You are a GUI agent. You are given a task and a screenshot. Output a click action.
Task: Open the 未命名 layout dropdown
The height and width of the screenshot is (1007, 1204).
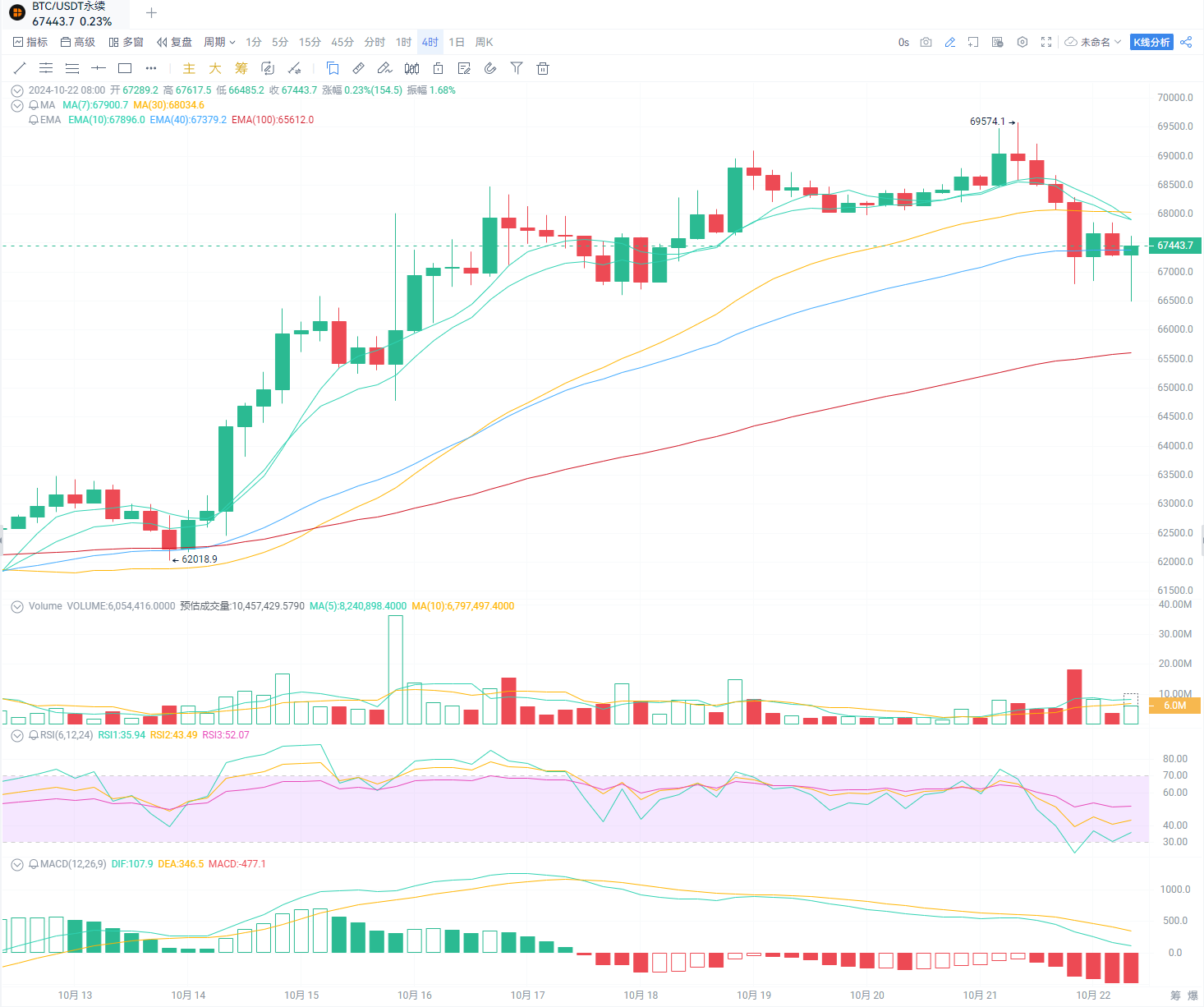coord(1093,42)
